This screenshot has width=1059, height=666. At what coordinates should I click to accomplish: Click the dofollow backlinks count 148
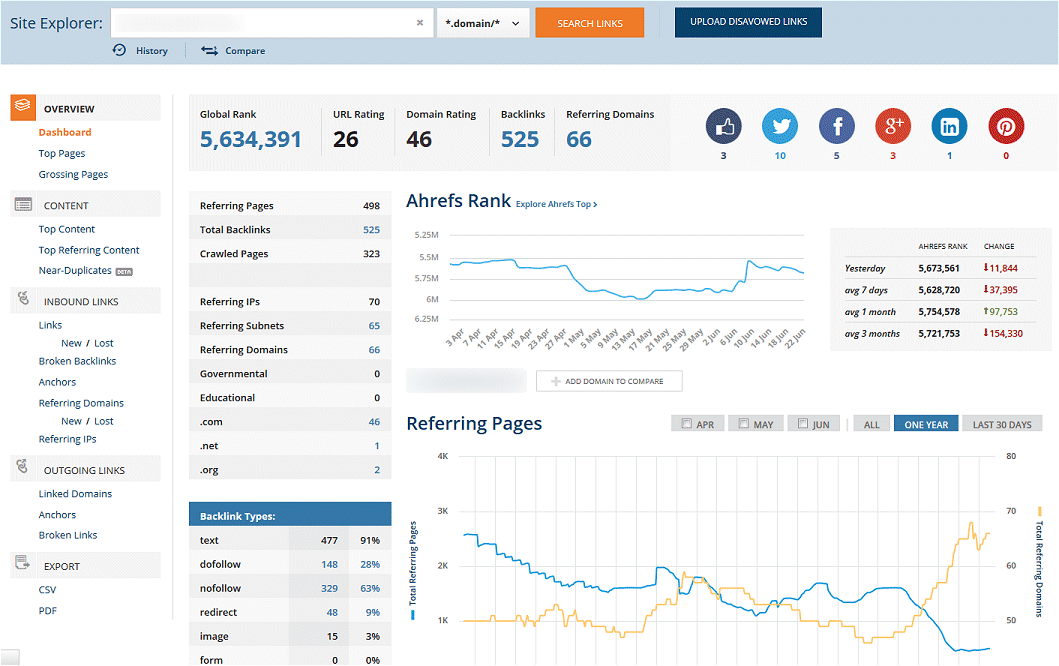[330, 564]
